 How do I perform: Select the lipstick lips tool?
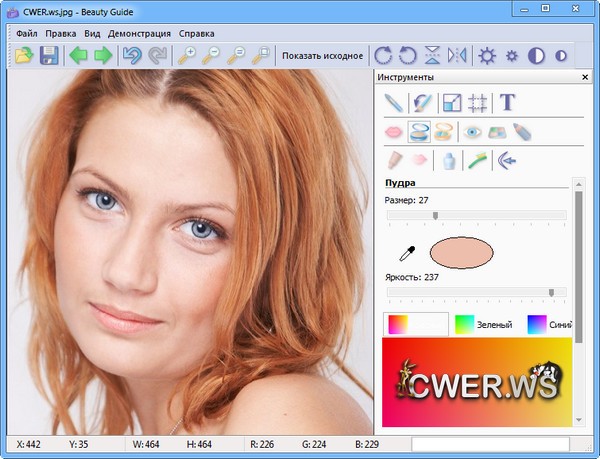[x=395, y=131]
